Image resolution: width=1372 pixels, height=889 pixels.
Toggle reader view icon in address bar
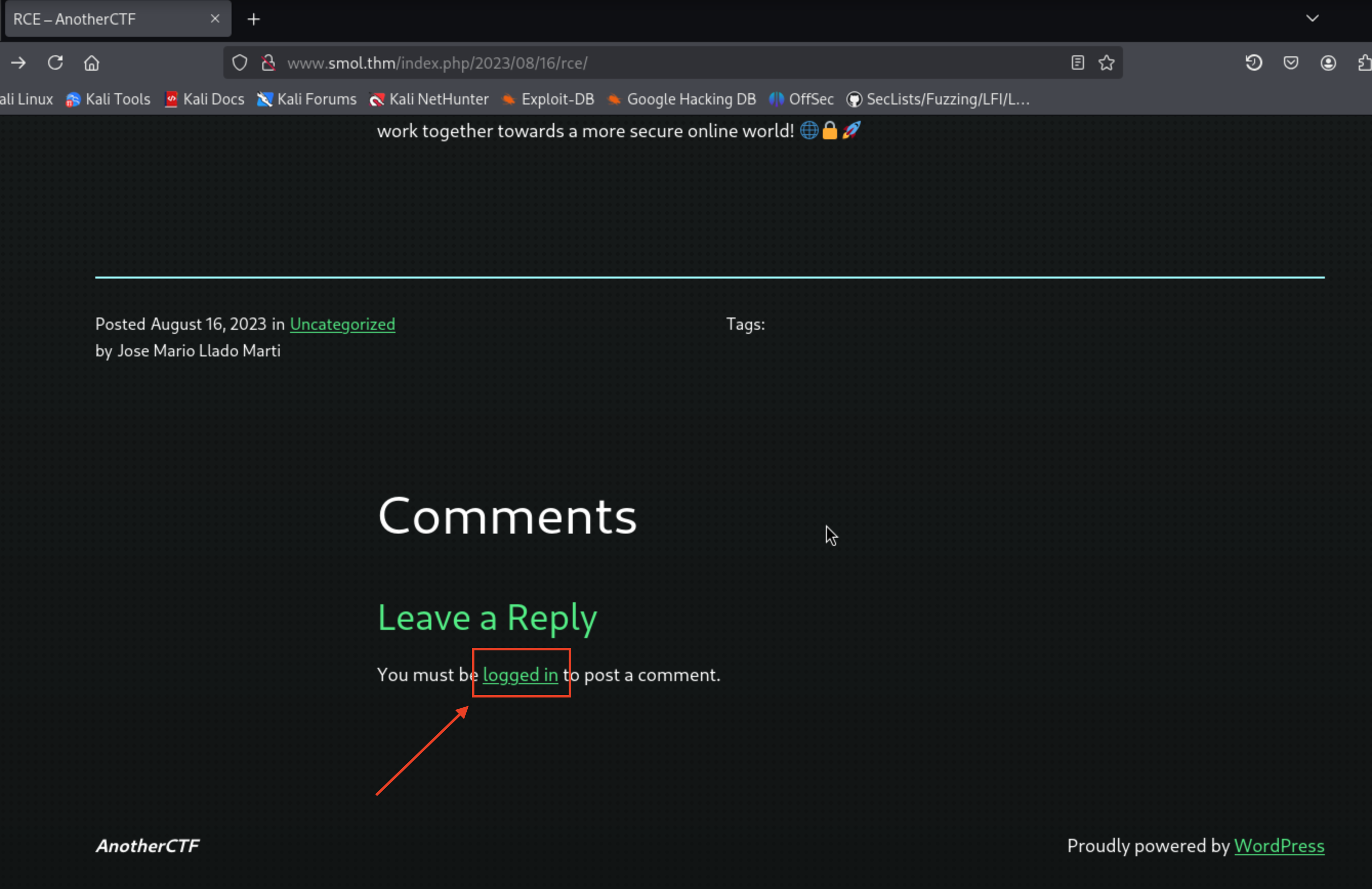[x=1077, y=63]
